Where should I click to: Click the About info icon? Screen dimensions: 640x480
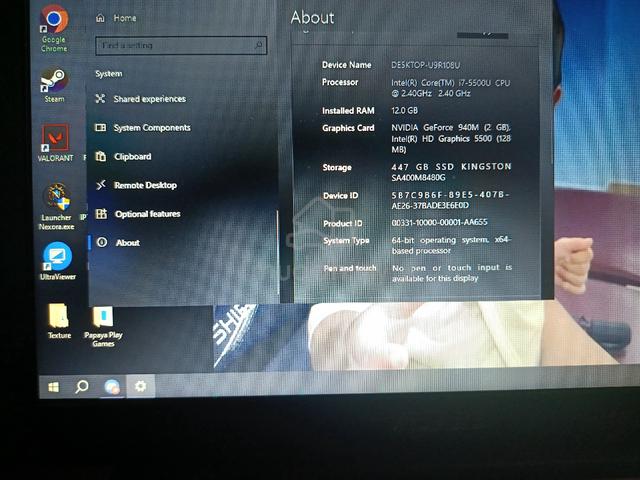102,242
